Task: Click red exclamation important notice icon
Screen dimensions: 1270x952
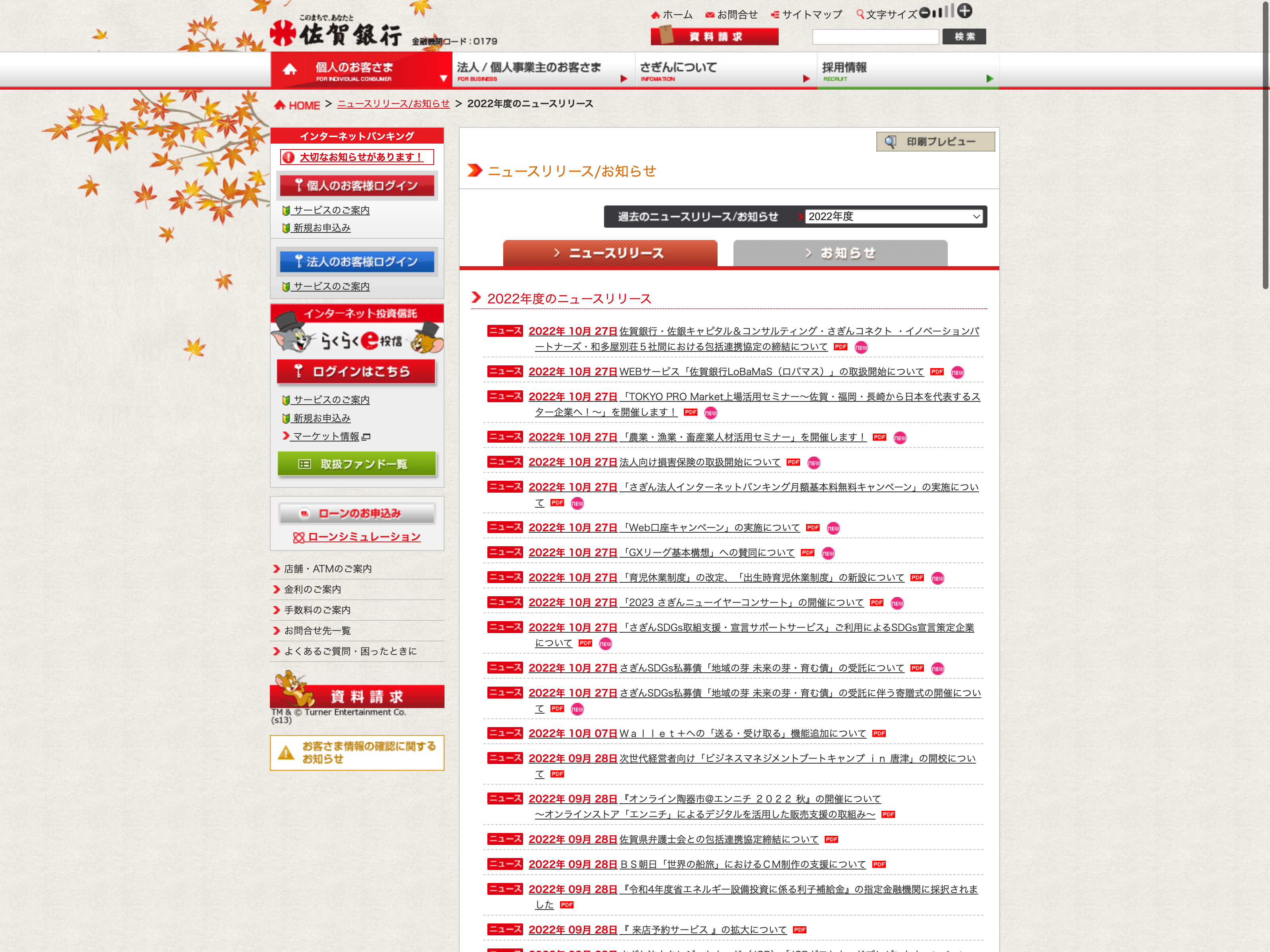Action: 289,157
